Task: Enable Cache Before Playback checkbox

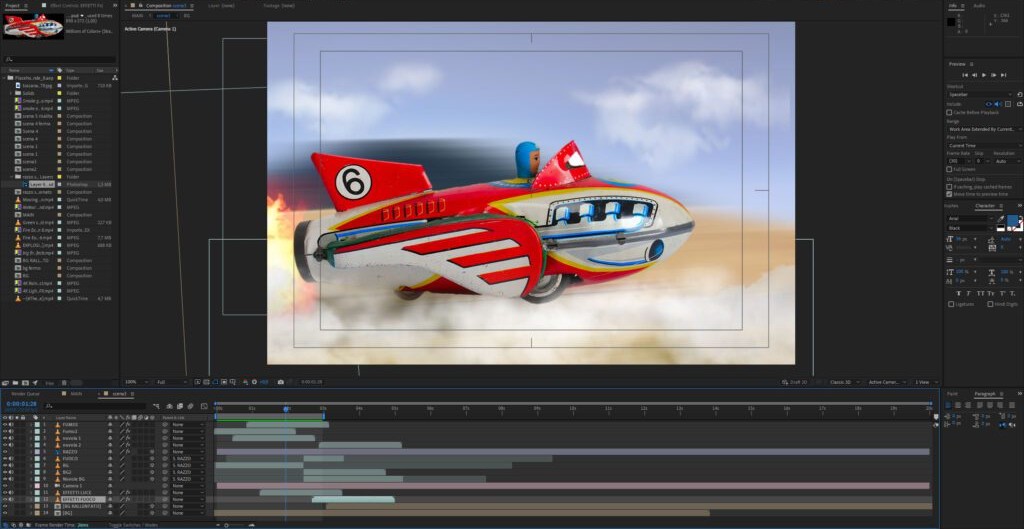Action: point(949,112)
